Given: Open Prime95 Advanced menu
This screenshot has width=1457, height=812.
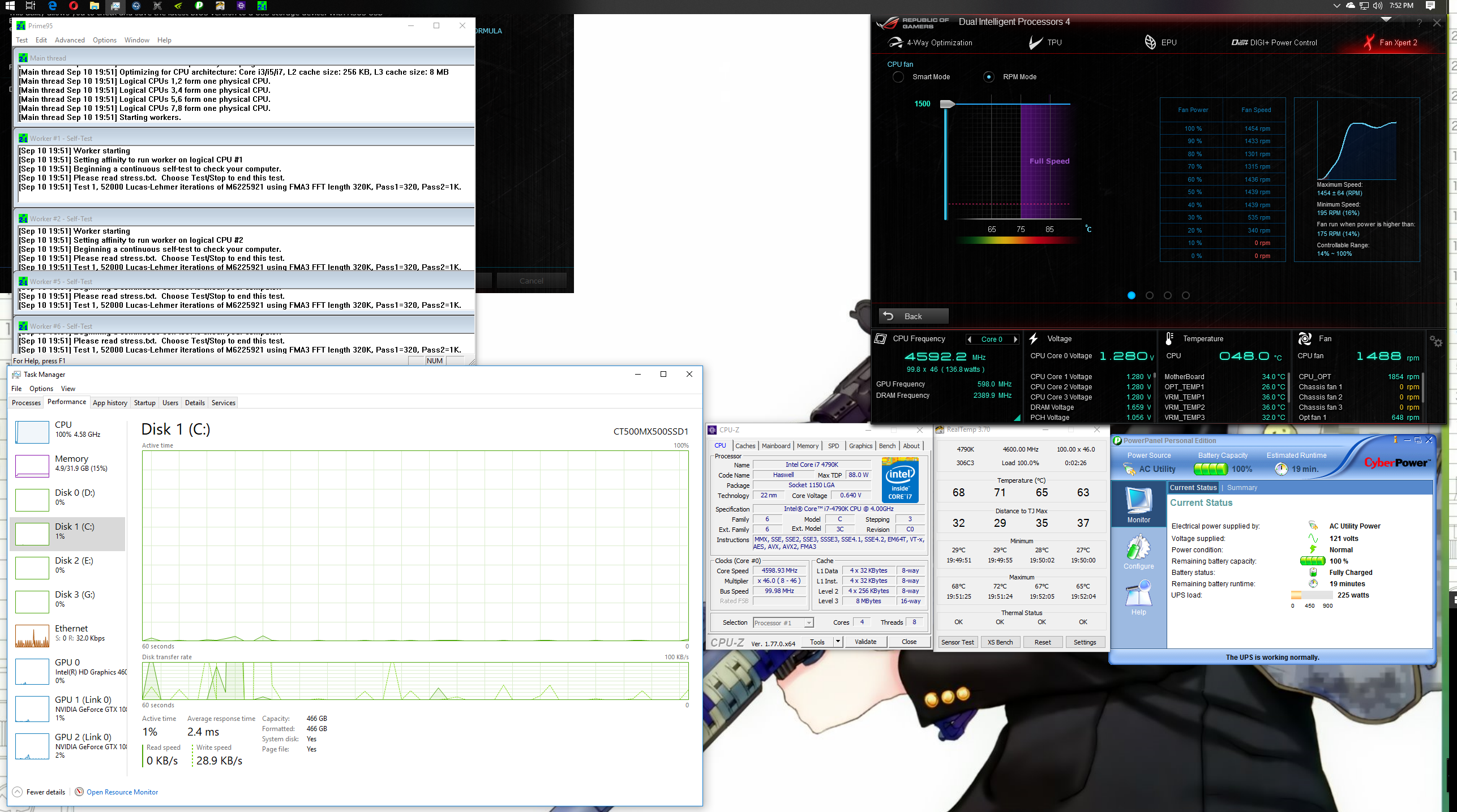Looking at the screenshot, I should [70, 40].
